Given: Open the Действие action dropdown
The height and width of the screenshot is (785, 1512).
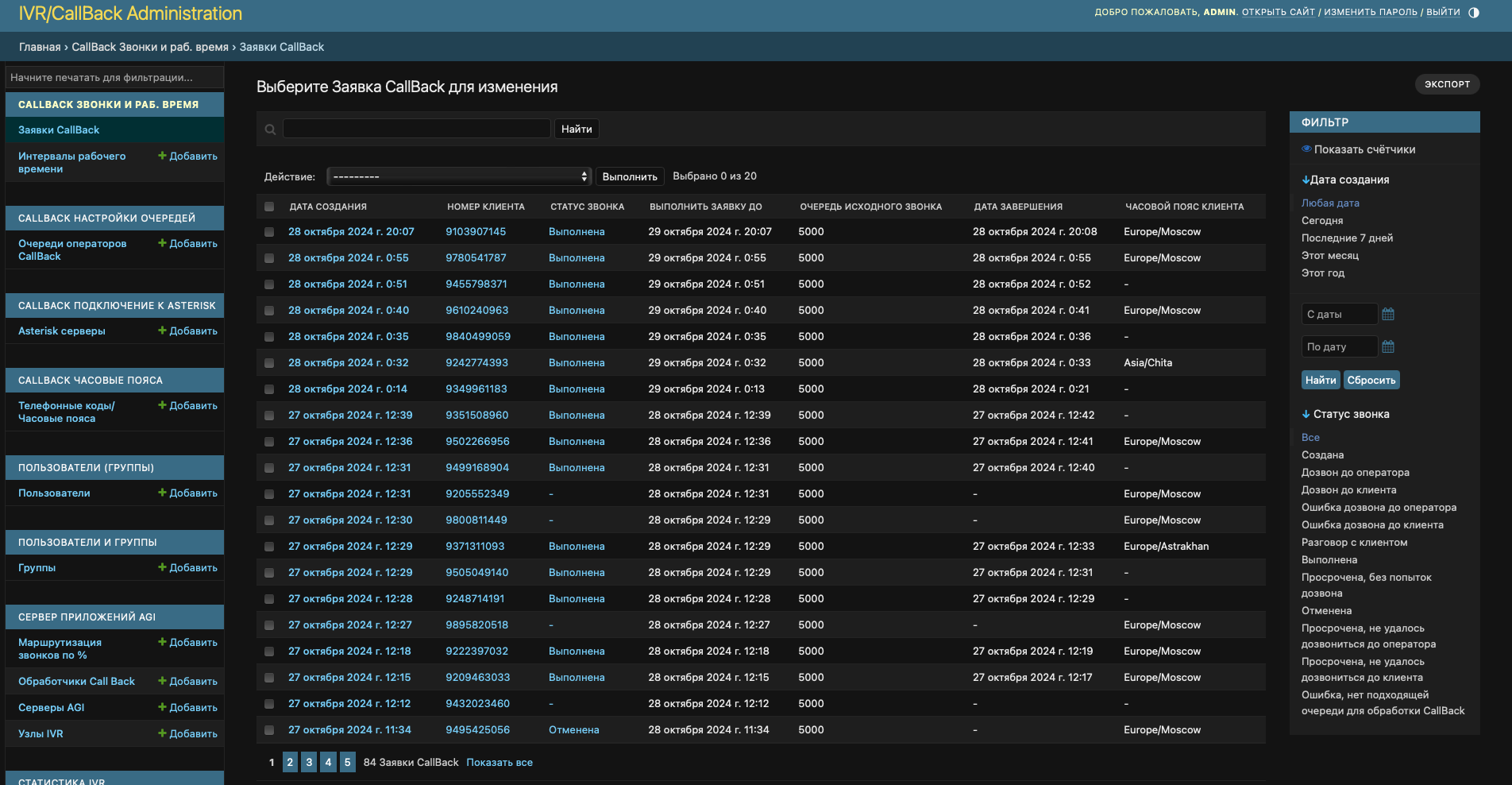Looking at the screenshot, I should coord(460,176).
